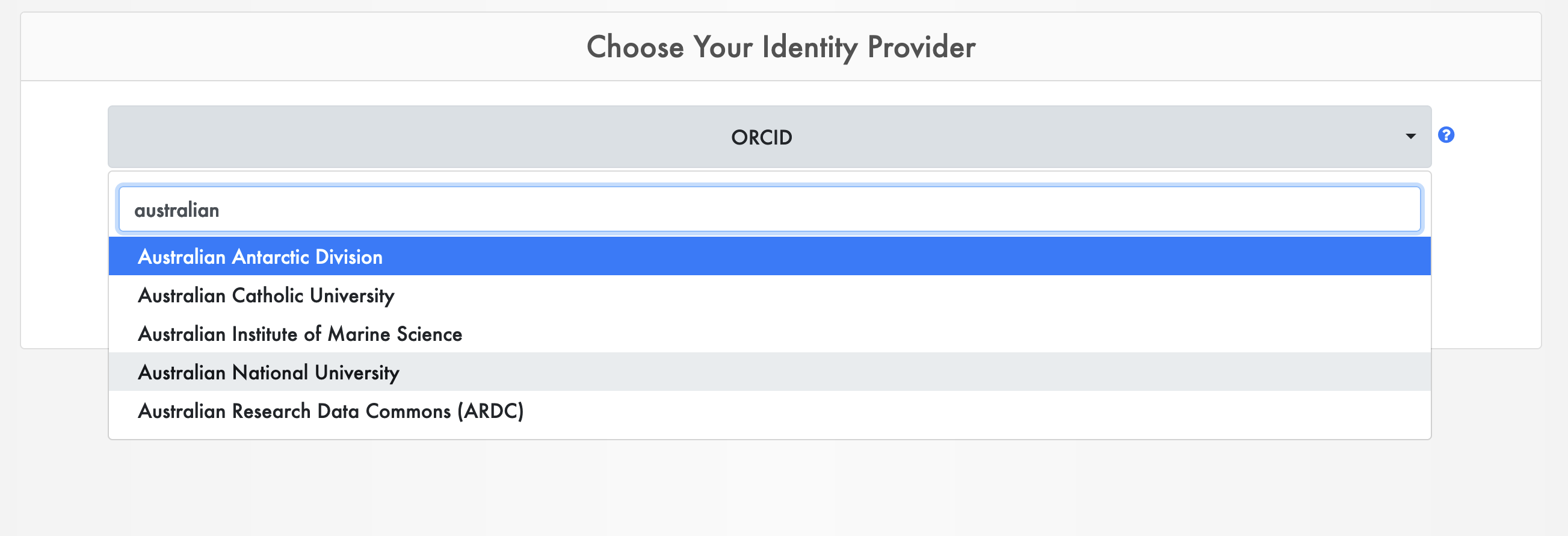
Task: Collapse the ORCID identity provider dropdown
Action: (770, 137)
